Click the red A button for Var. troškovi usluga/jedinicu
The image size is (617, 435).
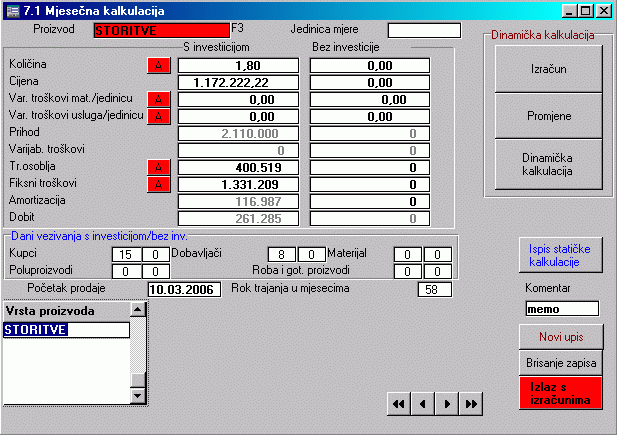click(x=159, y=117)
